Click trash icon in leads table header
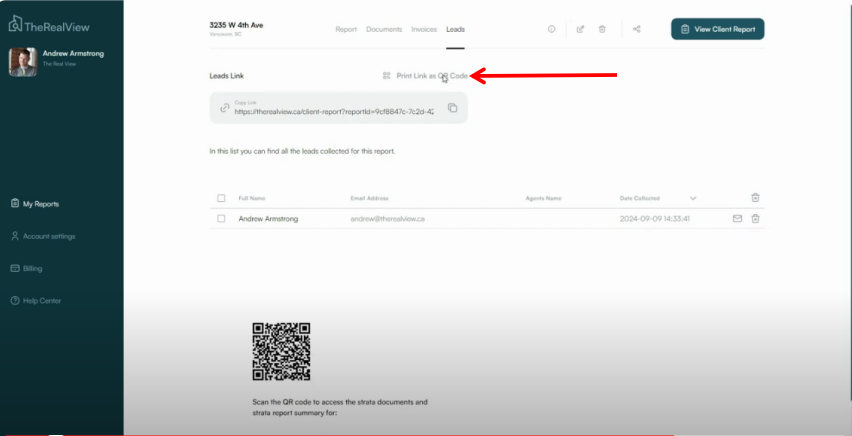Image resolution: width=852 pixels, height=436 pixels. coord(756,198)
